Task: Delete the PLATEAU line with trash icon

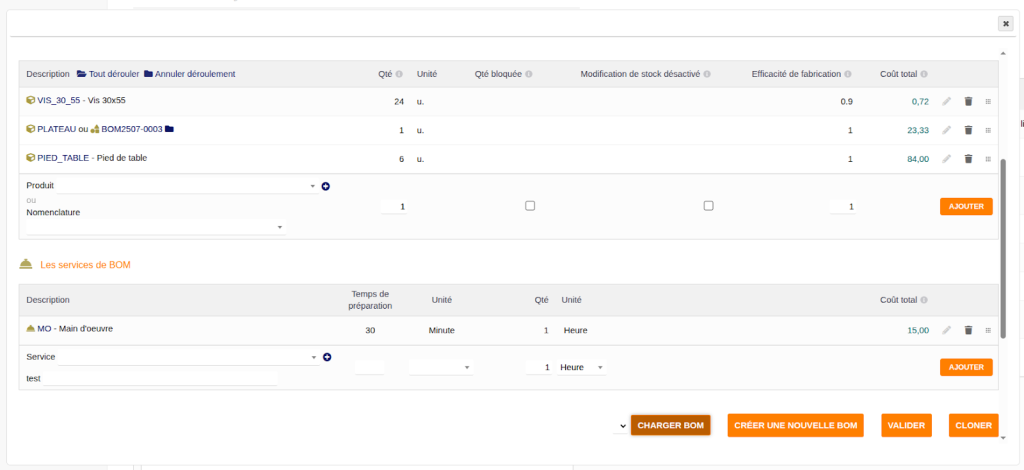Action: tap(968, 130)
